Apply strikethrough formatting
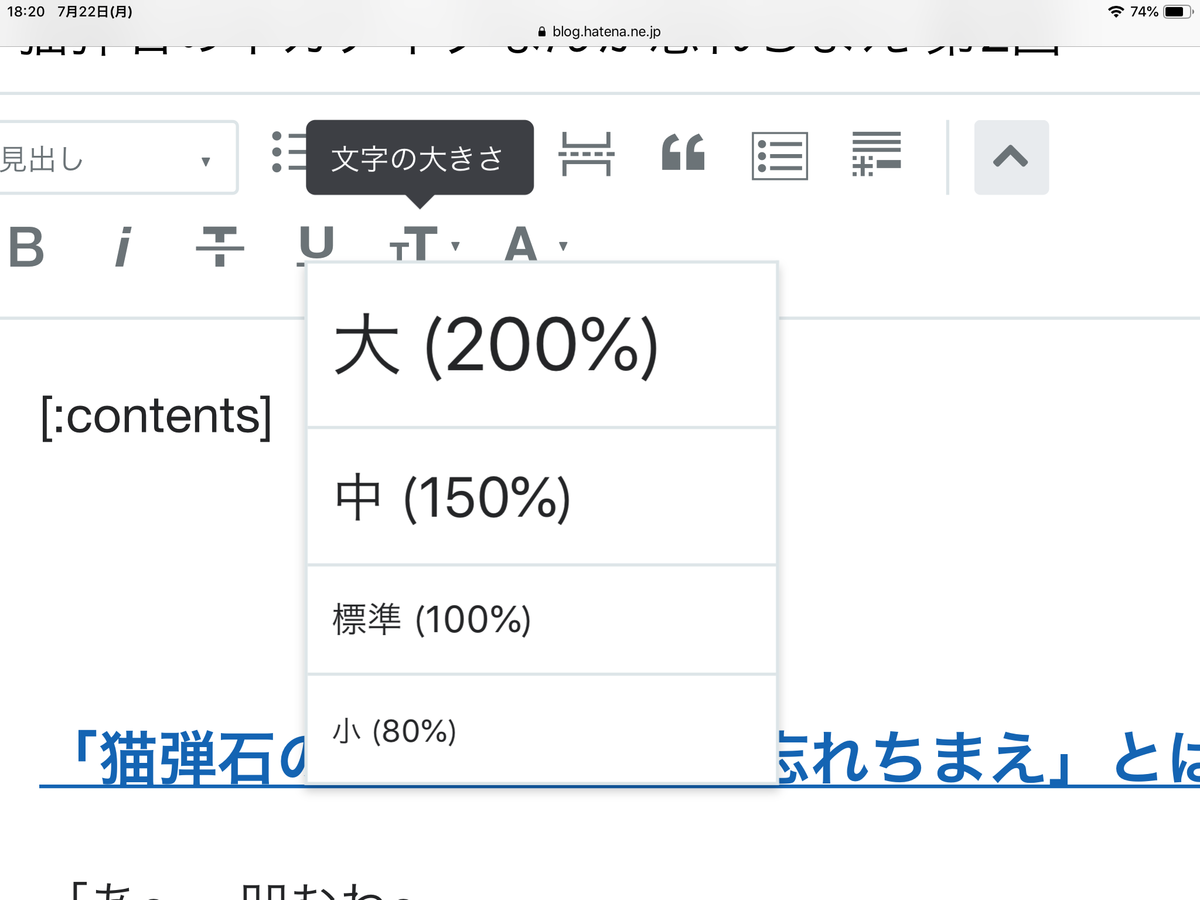Screen dimensions: 1200x900 [222, 246]
